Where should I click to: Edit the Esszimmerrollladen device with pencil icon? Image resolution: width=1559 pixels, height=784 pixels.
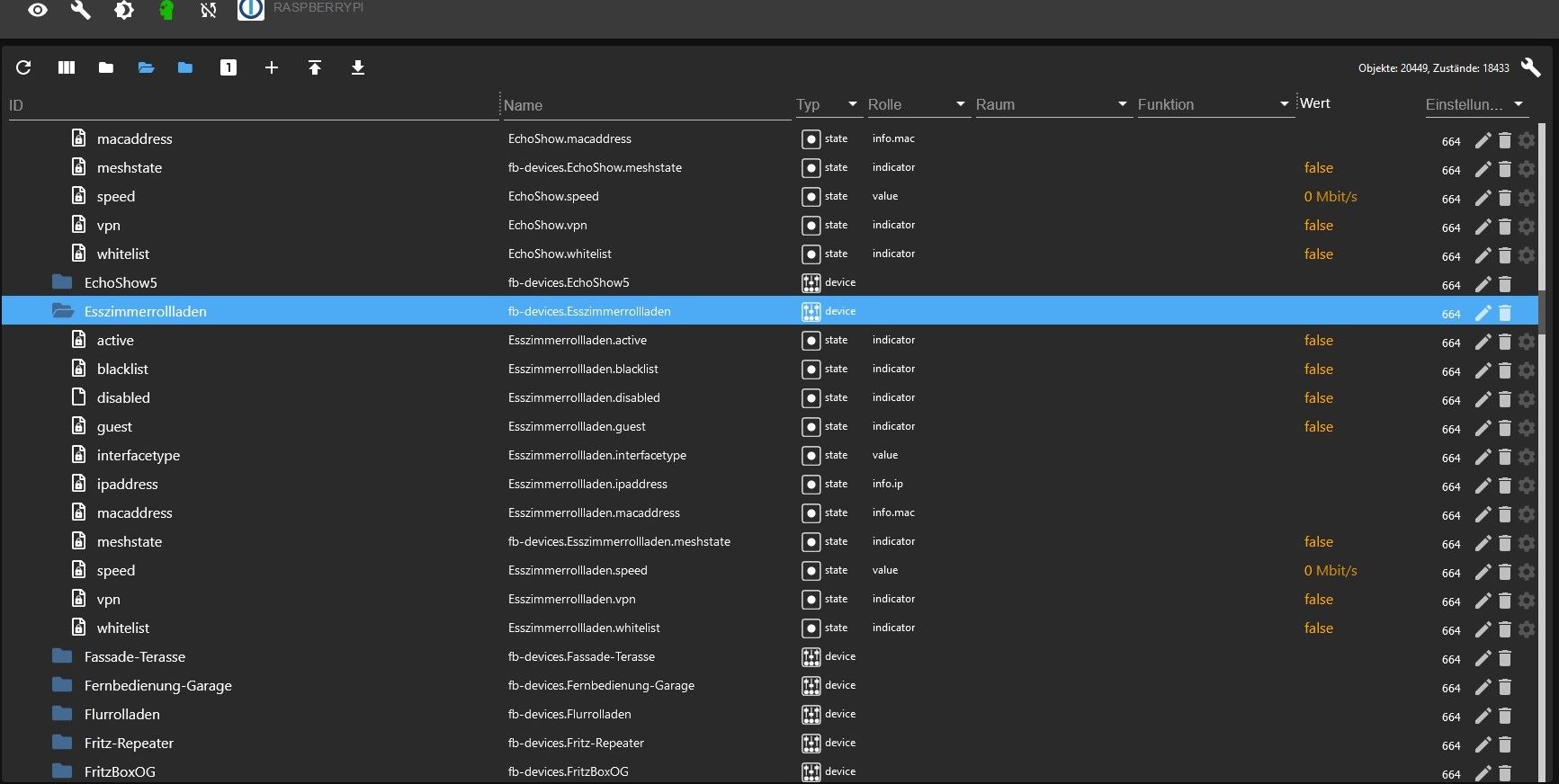[1483, 313]
